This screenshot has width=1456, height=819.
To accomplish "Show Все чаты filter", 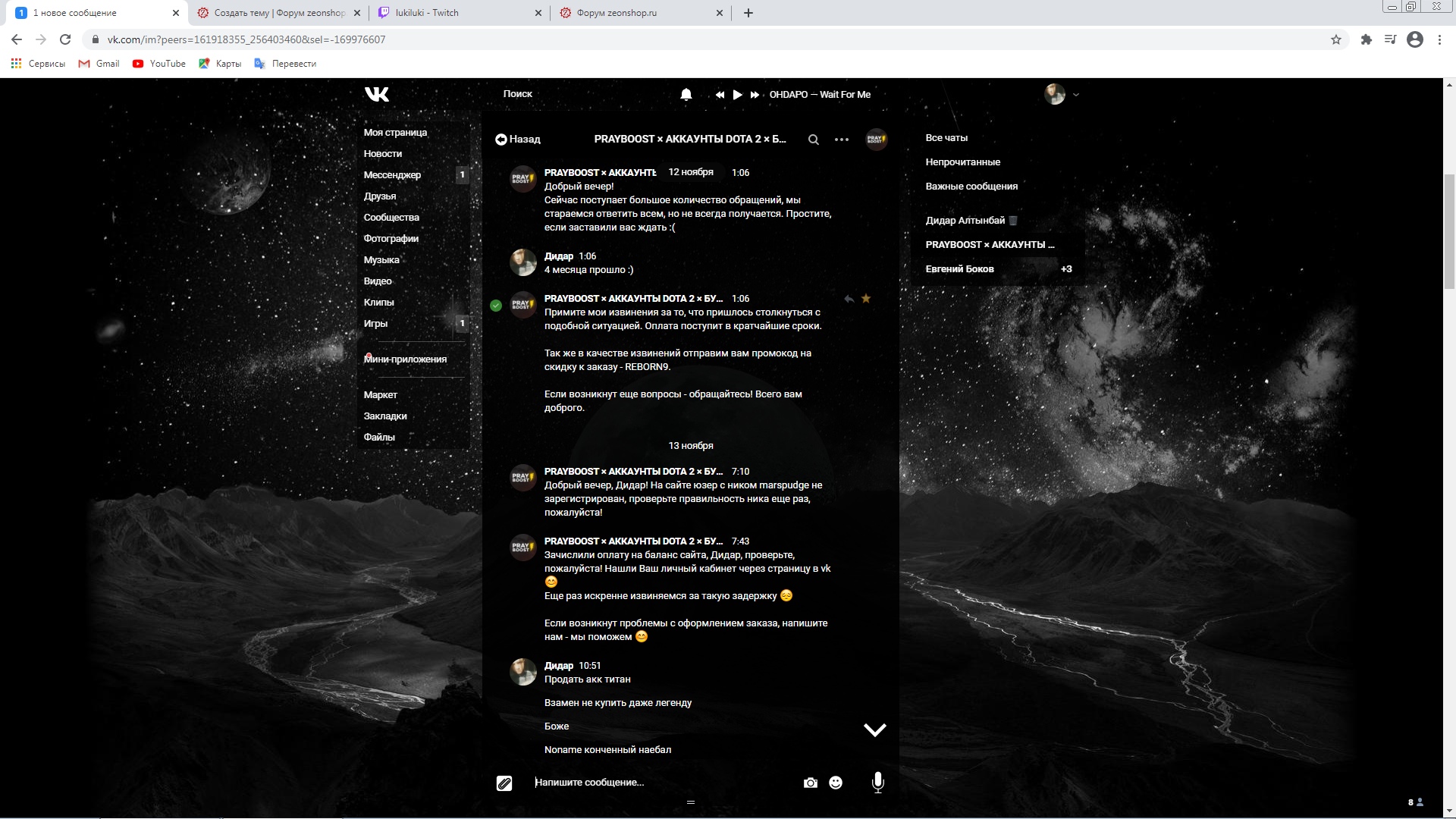I will point(946,138).
